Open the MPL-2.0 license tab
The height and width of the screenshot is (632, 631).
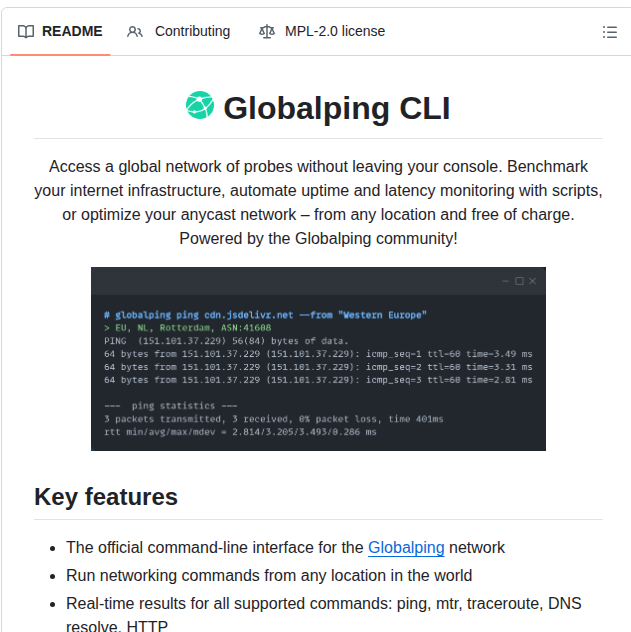(322, 31)
